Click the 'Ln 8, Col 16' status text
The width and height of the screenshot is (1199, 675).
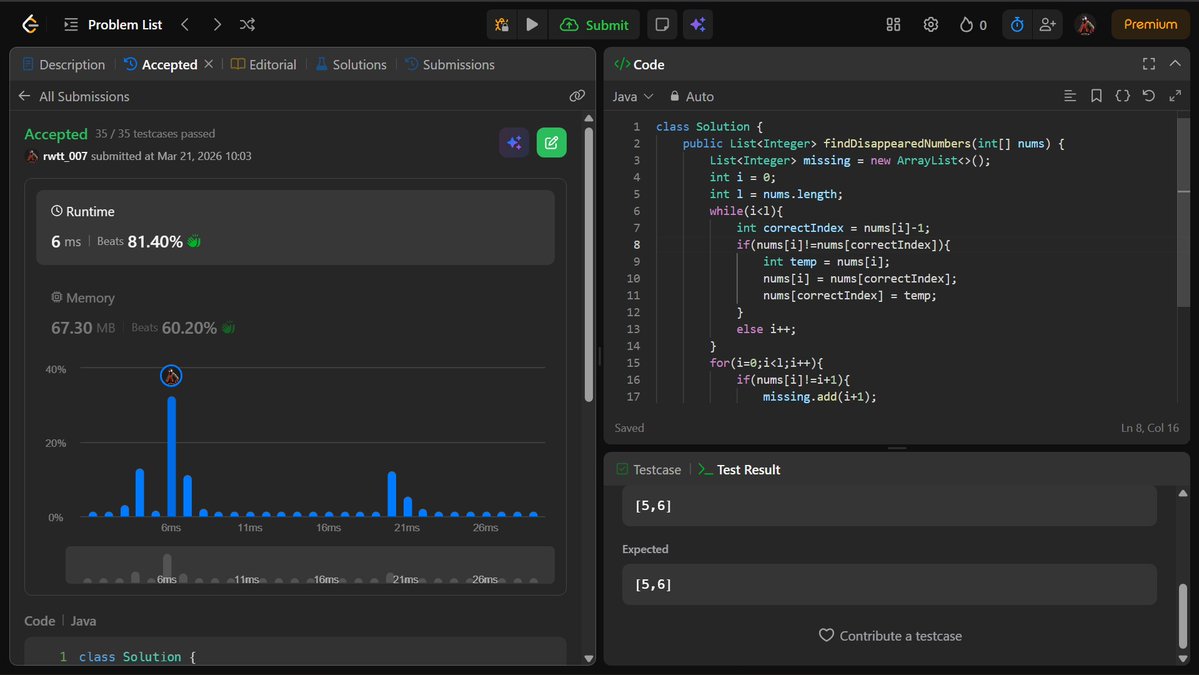point(1149,428)
